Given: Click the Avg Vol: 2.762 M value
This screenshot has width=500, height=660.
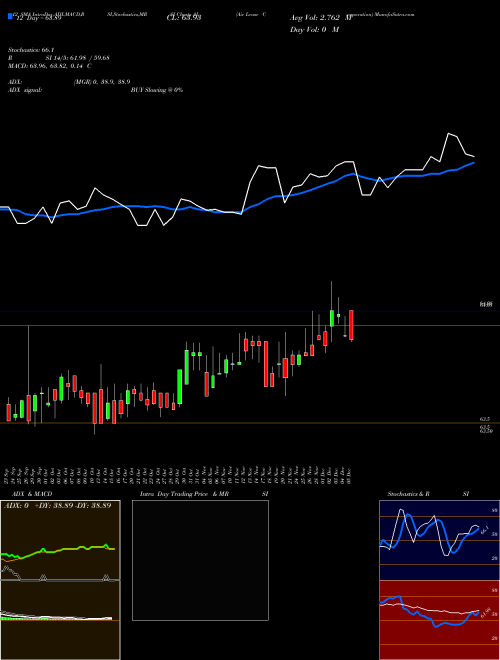Looking at the screenshot, I should coord(321,18).
